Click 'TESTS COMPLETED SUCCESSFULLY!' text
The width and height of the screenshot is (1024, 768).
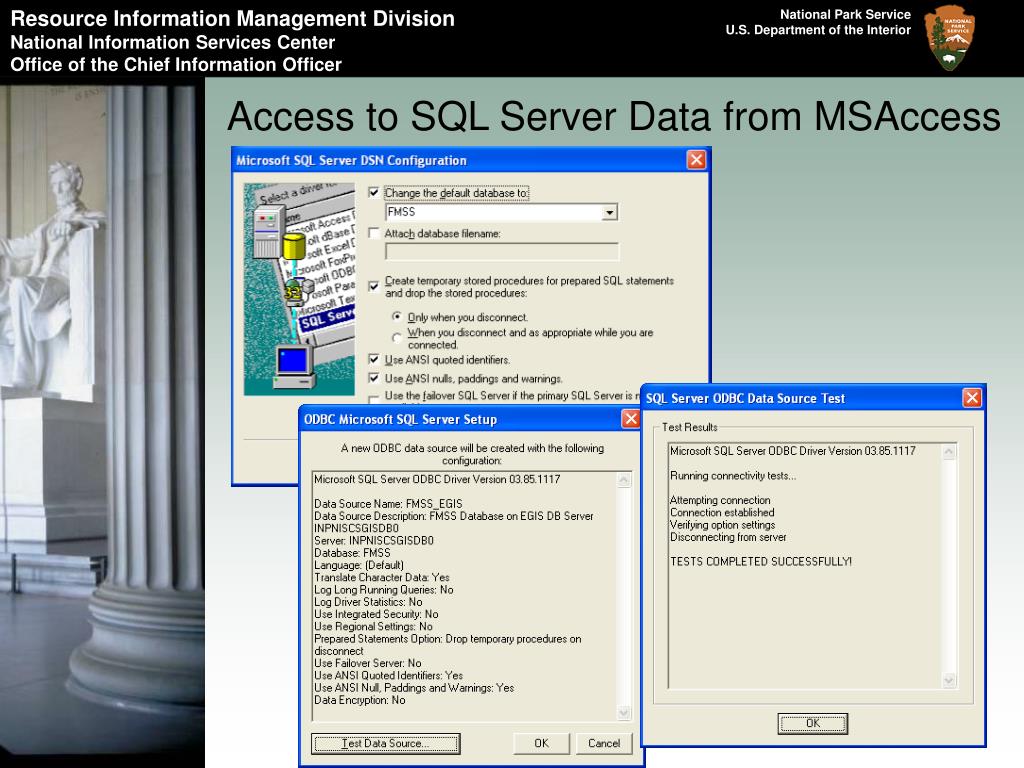pos(761,562)
